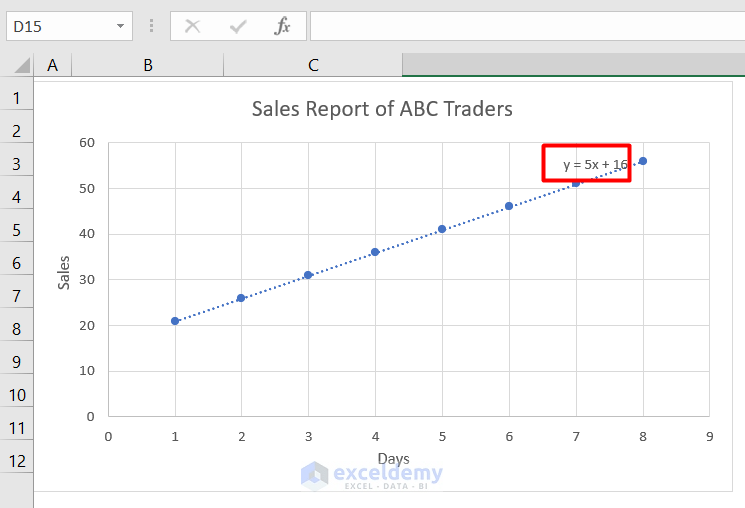Select the Days horizontal axis title
Screen dimensions: 745x508
click(x=393, y=459)
